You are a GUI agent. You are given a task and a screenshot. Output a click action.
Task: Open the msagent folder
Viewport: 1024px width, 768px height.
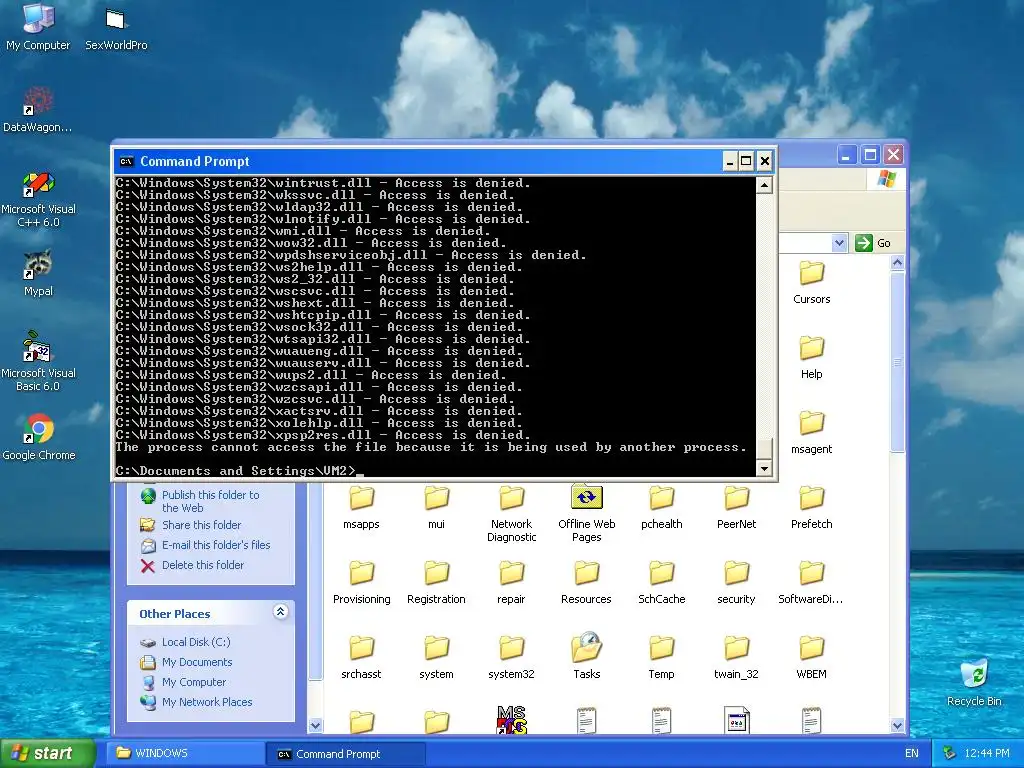(811, 432)
